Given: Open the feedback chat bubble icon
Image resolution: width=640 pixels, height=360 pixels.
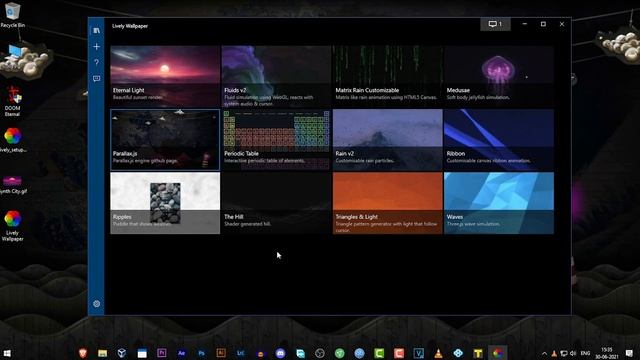Looking at the screenshot, I should point(96,78).
